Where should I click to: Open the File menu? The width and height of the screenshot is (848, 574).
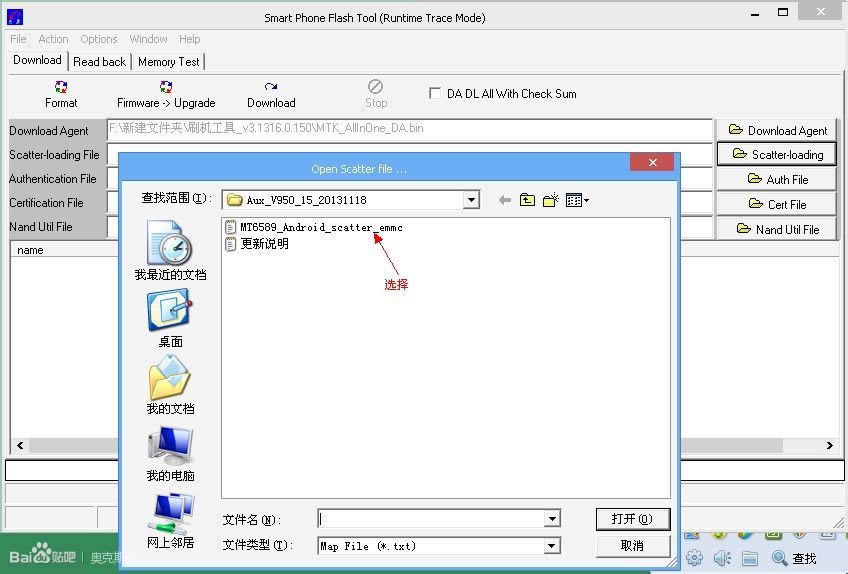[18, 39]
